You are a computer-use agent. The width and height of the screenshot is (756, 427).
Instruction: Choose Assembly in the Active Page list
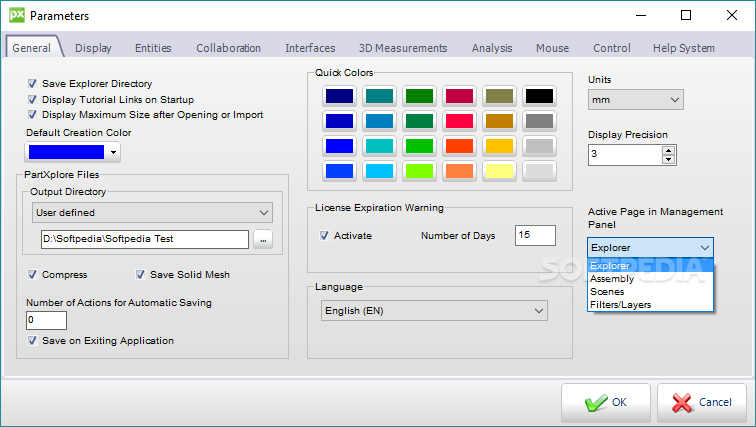pos(650,279)
